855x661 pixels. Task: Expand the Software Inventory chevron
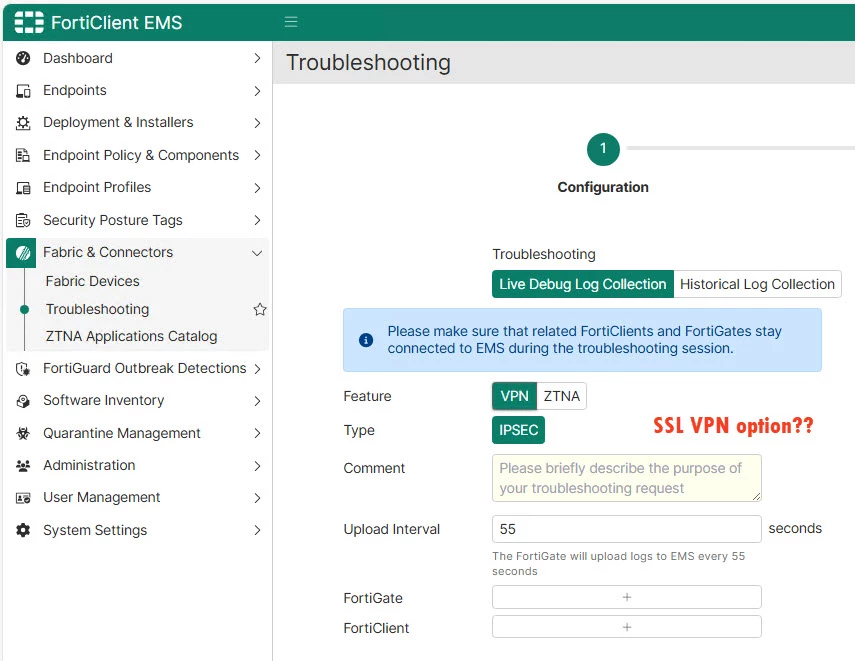[257, 401]
